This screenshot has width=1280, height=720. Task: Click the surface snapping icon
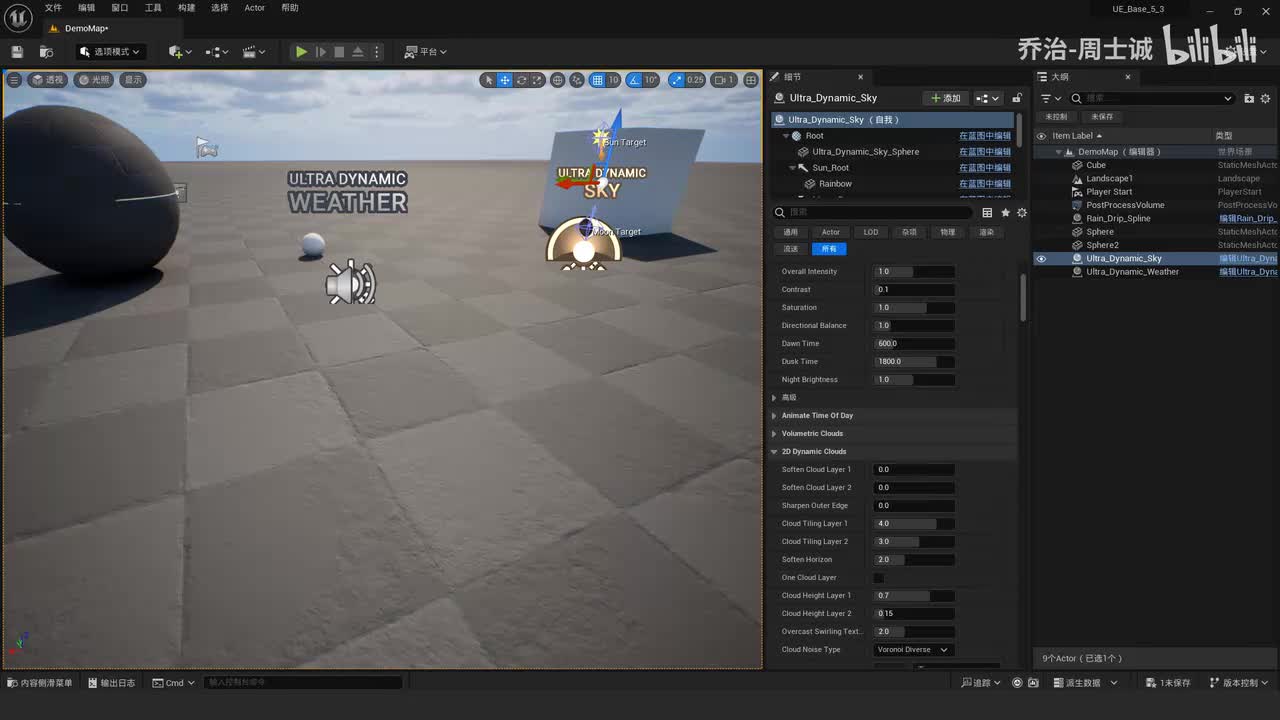(x=577, y=80)
